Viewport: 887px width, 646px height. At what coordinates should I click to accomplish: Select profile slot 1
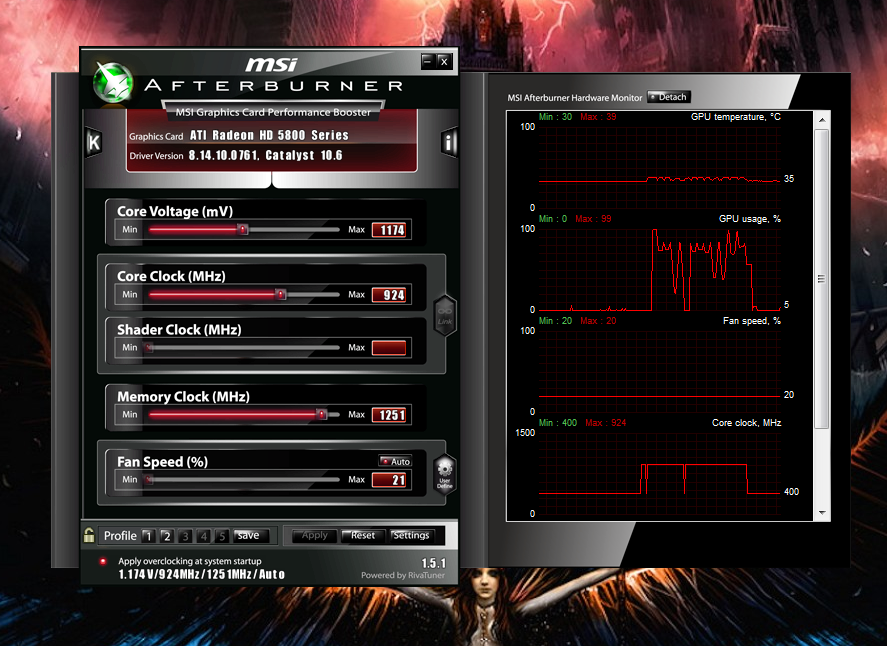pyautogui.click(x=147, y=536)
